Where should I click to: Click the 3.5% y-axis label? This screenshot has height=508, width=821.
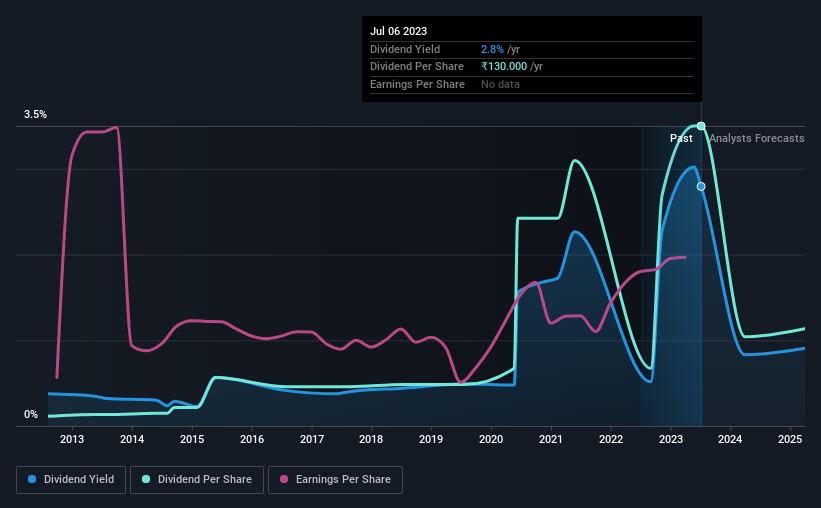(35, 114)
